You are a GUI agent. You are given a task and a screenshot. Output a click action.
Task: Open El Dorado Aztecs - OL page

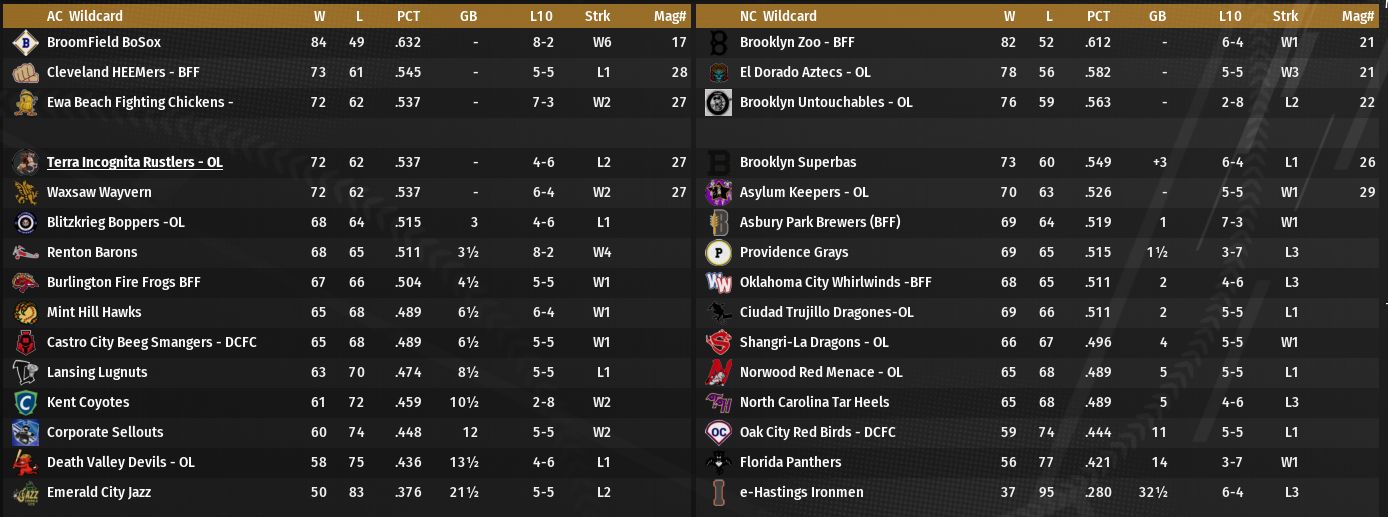click(x=805, y=72)
